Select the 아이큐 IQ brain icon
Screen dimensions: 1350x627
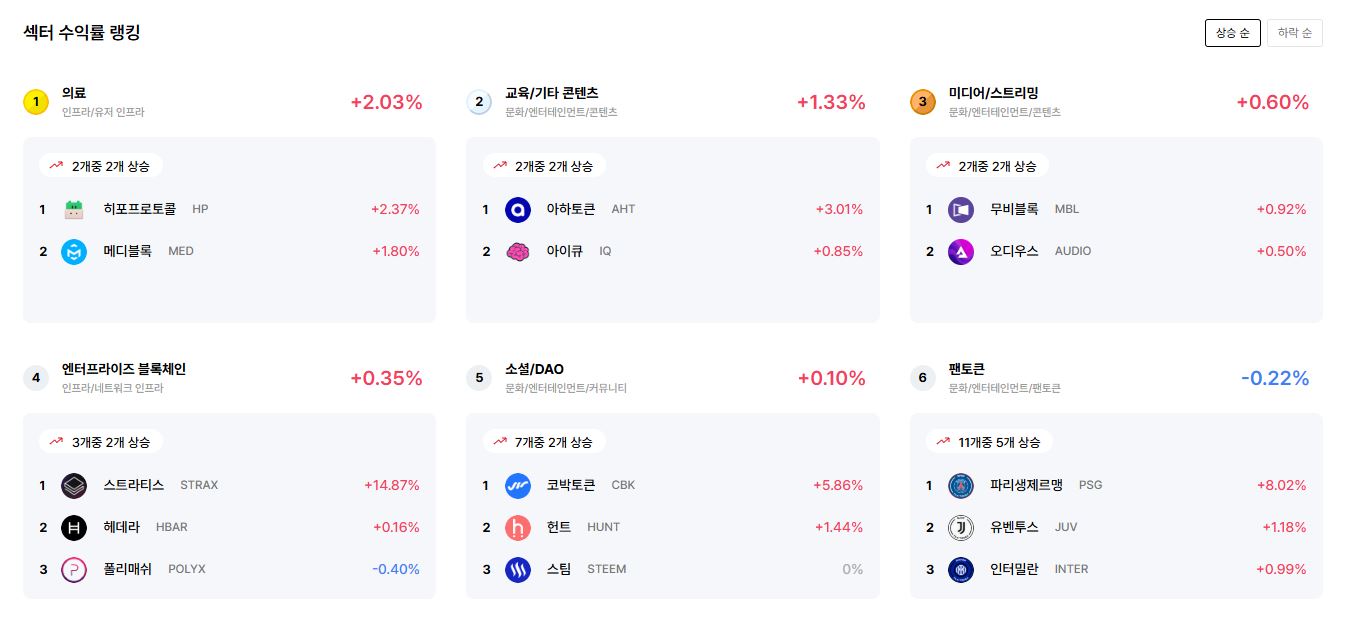point(518,251)
